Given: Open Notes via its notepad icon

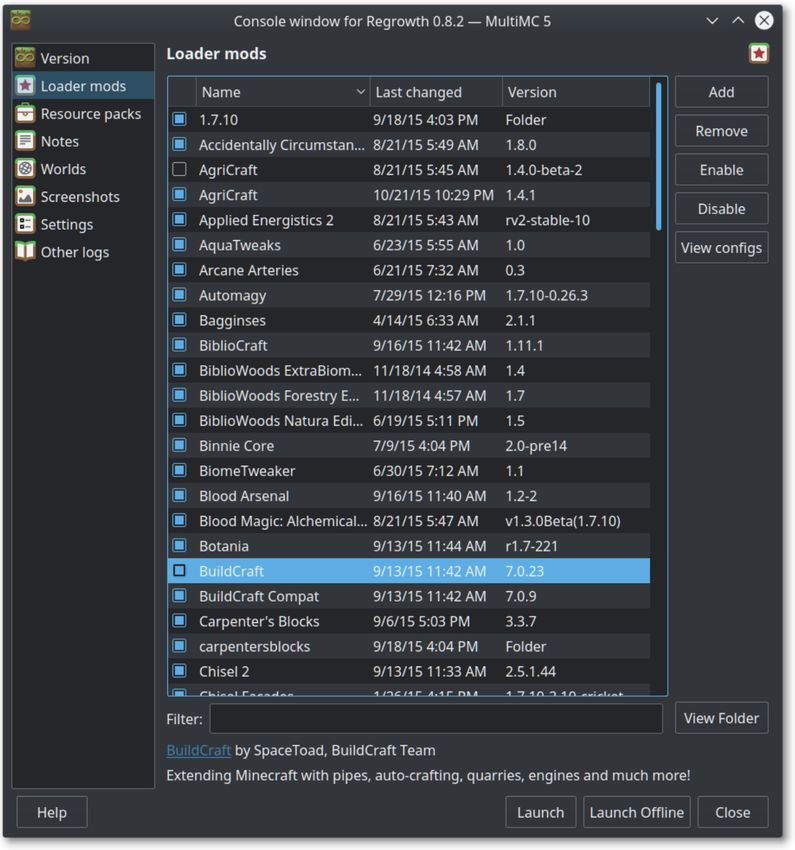Looking at the screenshot, I should coord(25,141).
